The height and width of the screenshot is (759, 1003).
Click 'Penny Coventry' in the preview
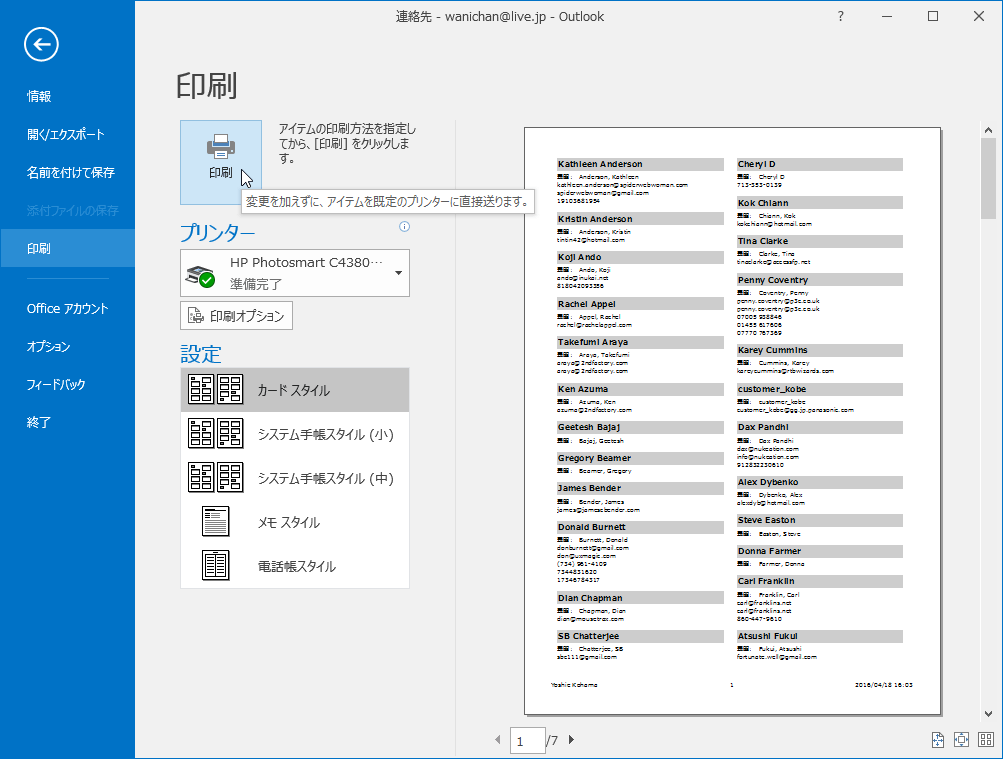pyautogui.click(x=773, y=280)
